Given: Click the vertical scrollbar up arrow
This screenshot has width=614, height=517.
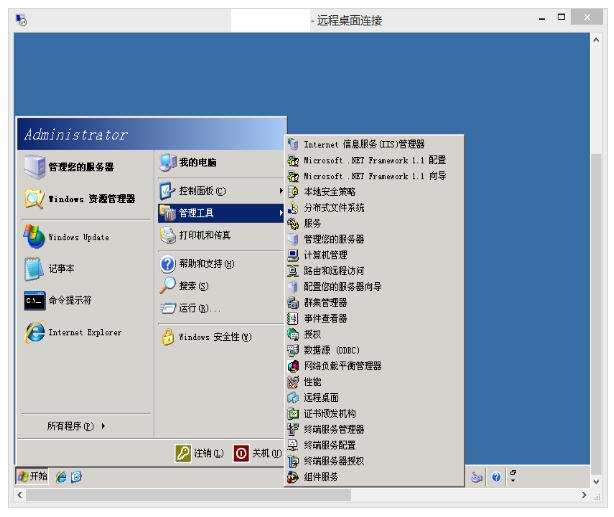Looking at the screenshot, I should coord(596,40).
